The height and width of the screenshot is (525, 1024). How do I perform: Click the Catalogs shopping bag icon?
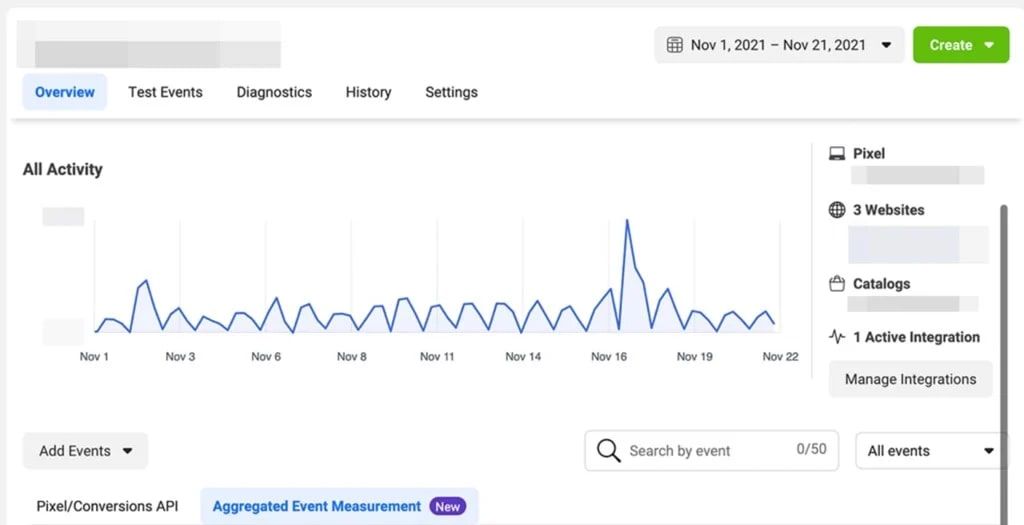click(x=837, y=284)
